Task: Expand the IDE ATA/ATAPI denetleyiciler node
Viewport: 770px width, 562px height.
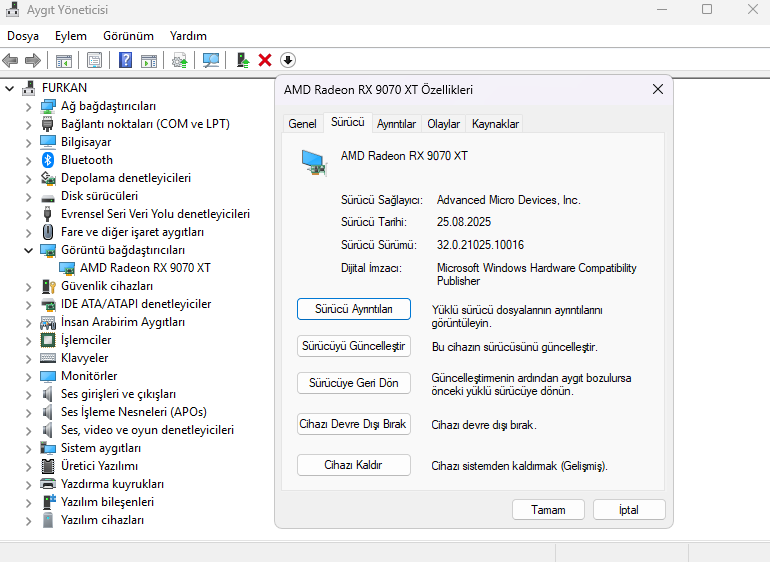Action: [x=28, y=305]
